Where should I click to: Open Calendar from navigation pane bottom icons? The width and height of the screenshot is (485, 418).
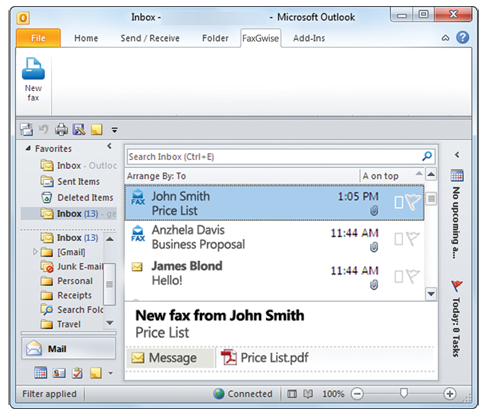41,373
